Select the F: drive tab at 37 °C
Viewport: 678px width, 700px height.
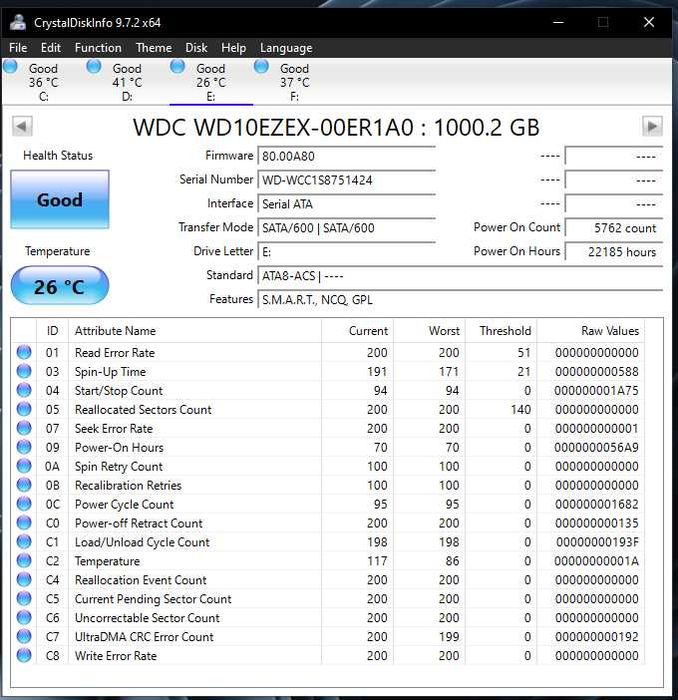pyautogui.click(x=295, y=82)
